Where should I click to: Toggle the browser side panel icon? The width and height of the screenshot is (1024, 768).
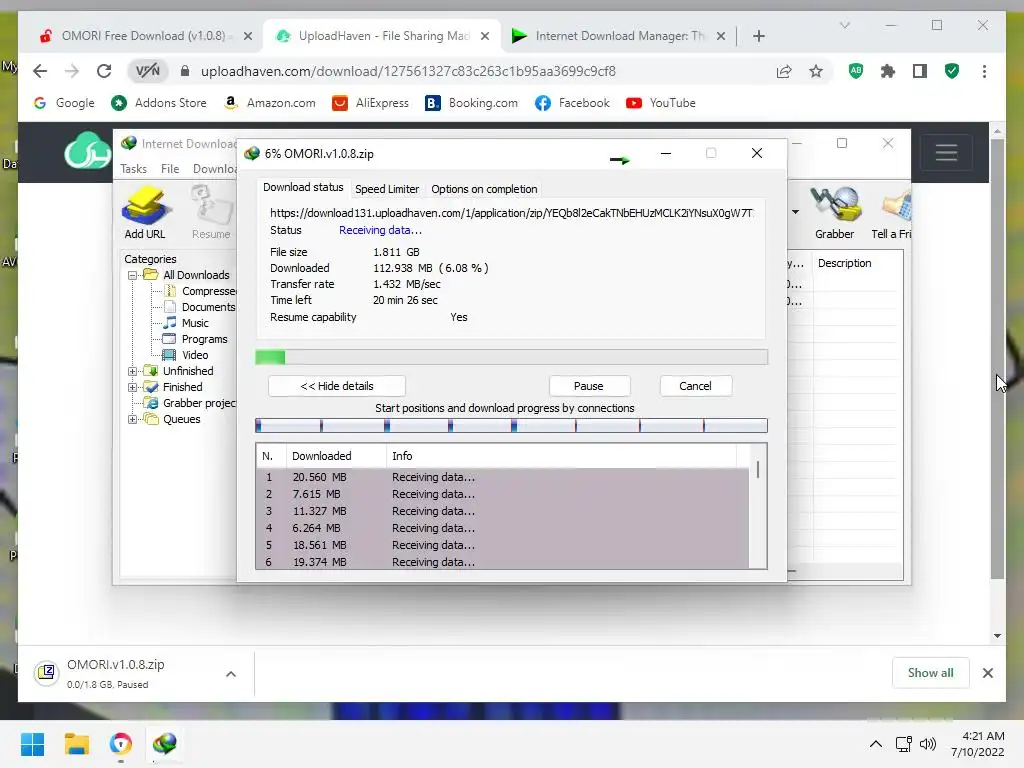pyautogui.click(x=920, y=71)
